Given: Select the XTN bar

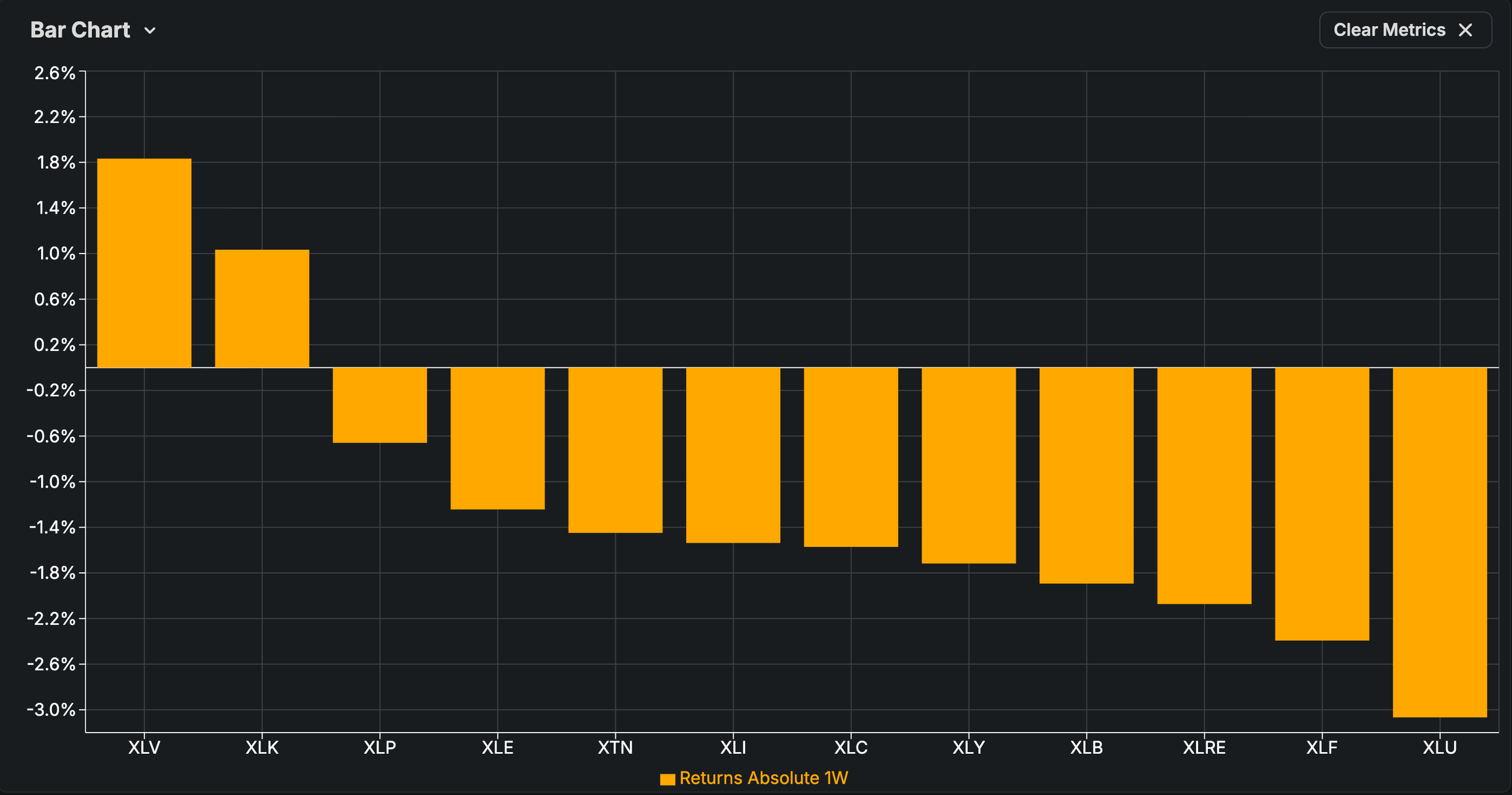Looking at the screenshot, I should pyautogui.click(x=616, y=450).
